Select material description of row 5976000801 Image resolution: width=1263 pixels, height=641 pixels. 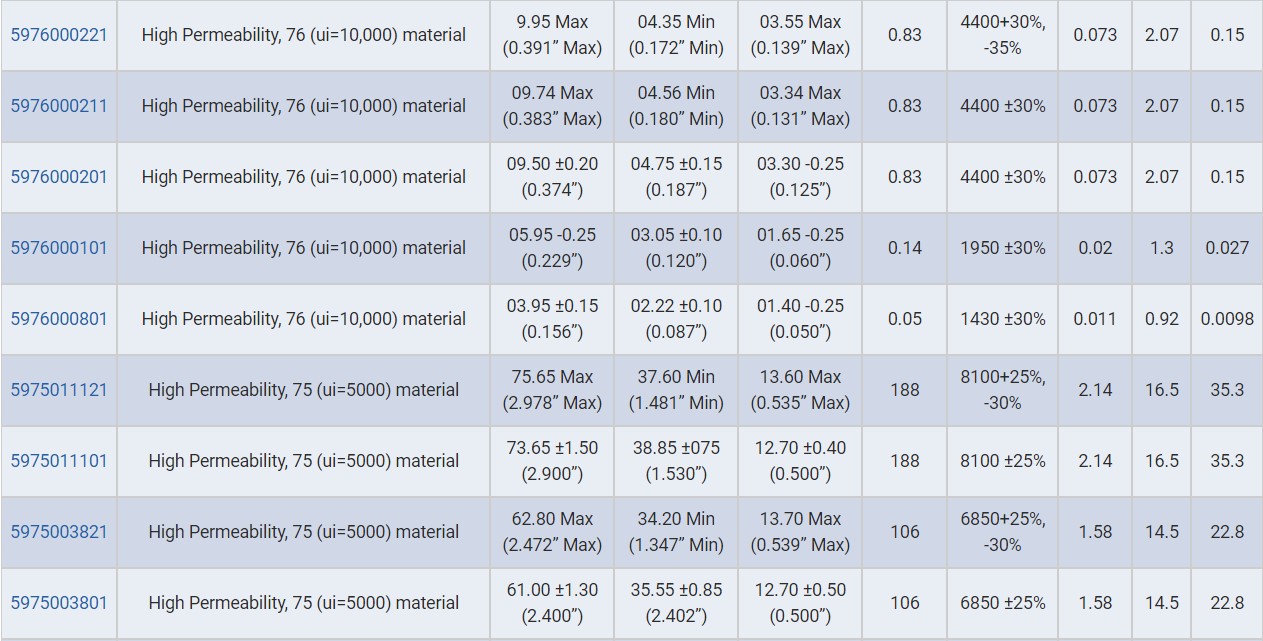click(304, 319)
